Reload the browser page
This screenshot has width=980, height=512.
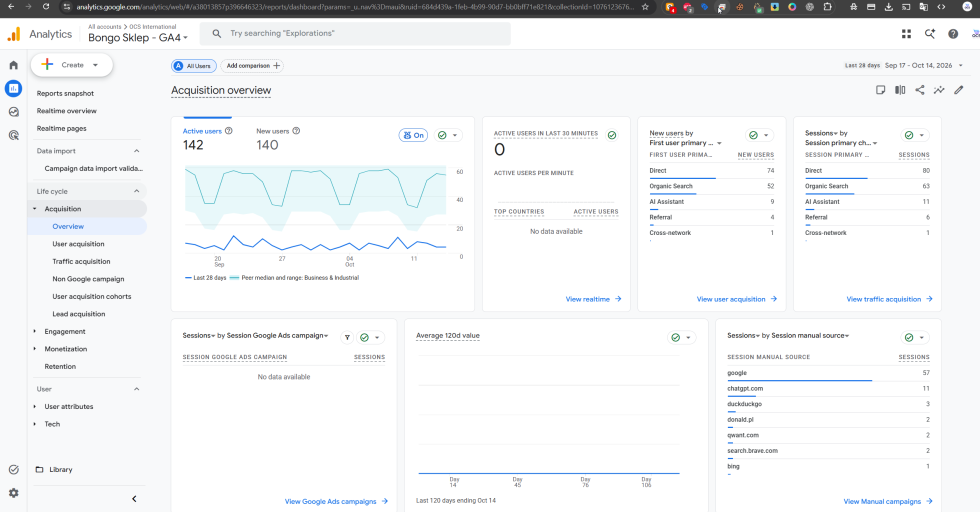click(46, 7)
